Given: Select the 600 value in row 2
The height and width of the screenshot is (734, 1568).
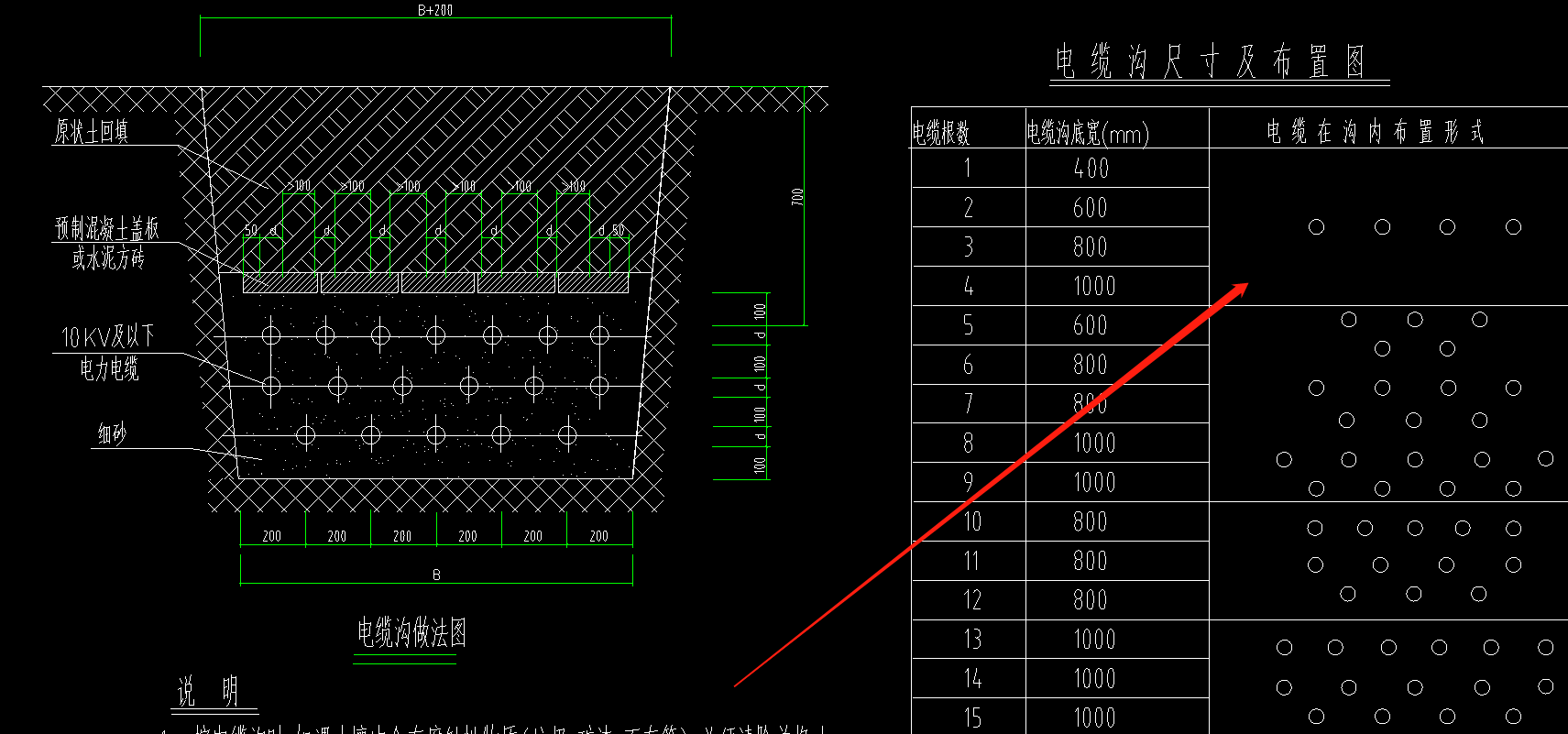Looking at the screenshot, I should [1091, 207].
